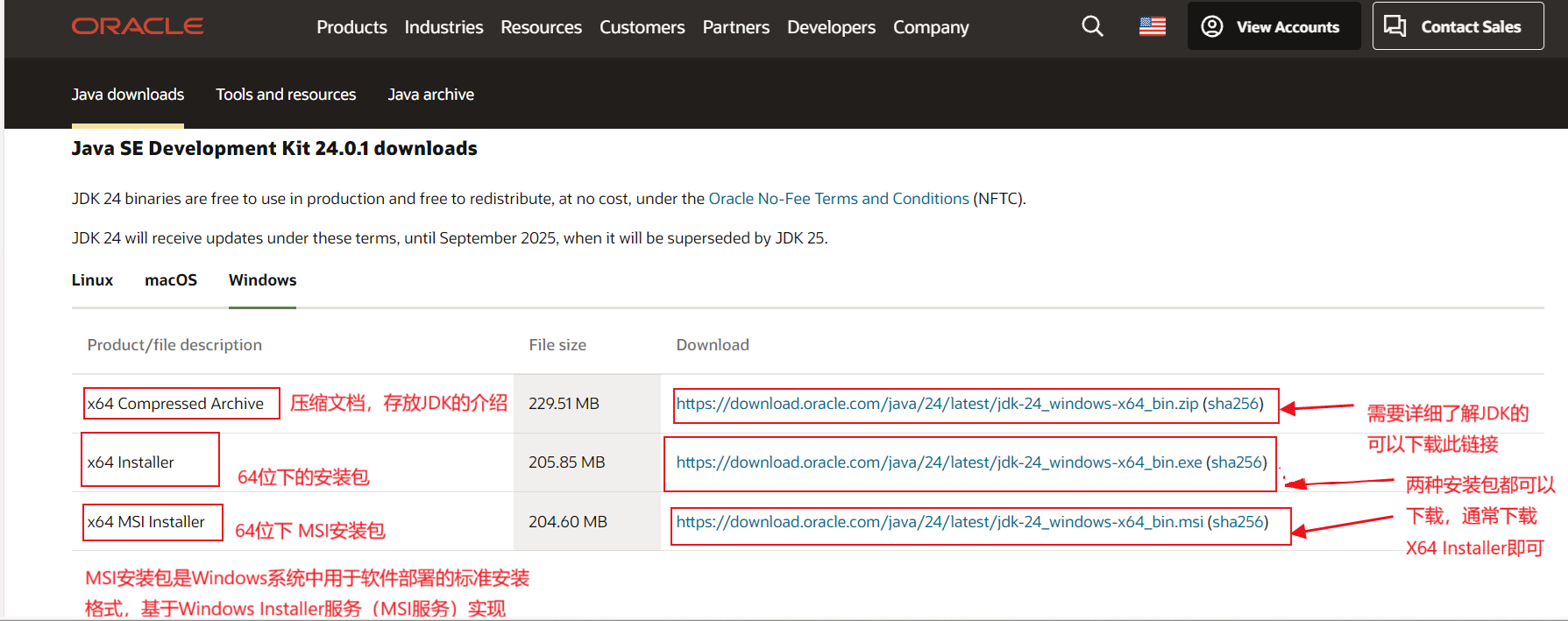Switch to the macOS tab
This screenshot has height=621, width=1568.
171,280
